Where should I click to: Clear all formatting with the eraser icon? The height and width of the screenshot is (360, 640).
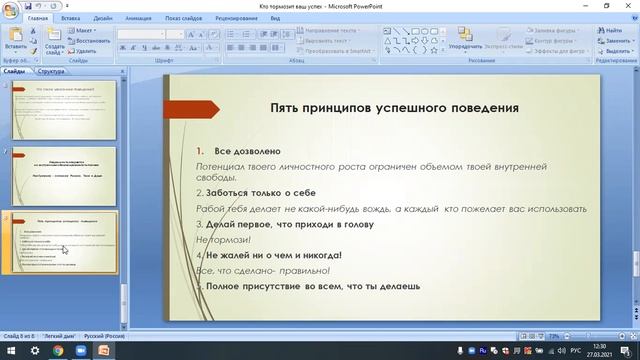pyautogui.click(x=215, y=34)
